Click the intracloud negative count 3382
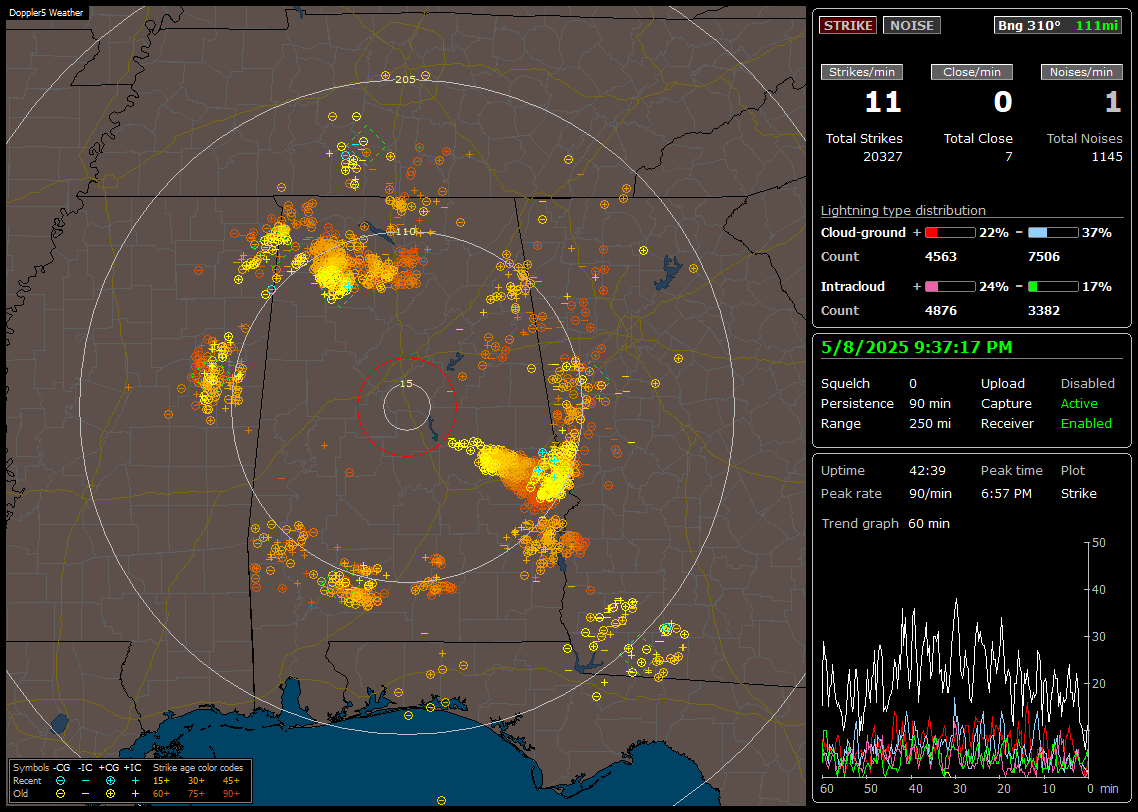The height and width of the screenshot is (812, 1138). (1044, 311)
